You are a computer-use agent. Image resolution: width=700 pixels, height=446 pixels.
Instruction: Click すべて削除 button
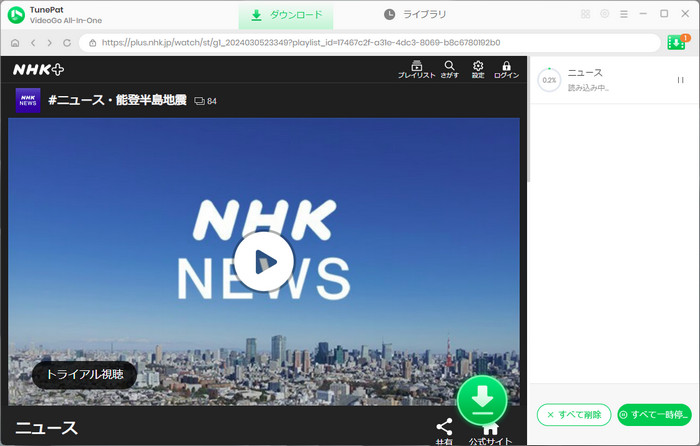point(574,415)
